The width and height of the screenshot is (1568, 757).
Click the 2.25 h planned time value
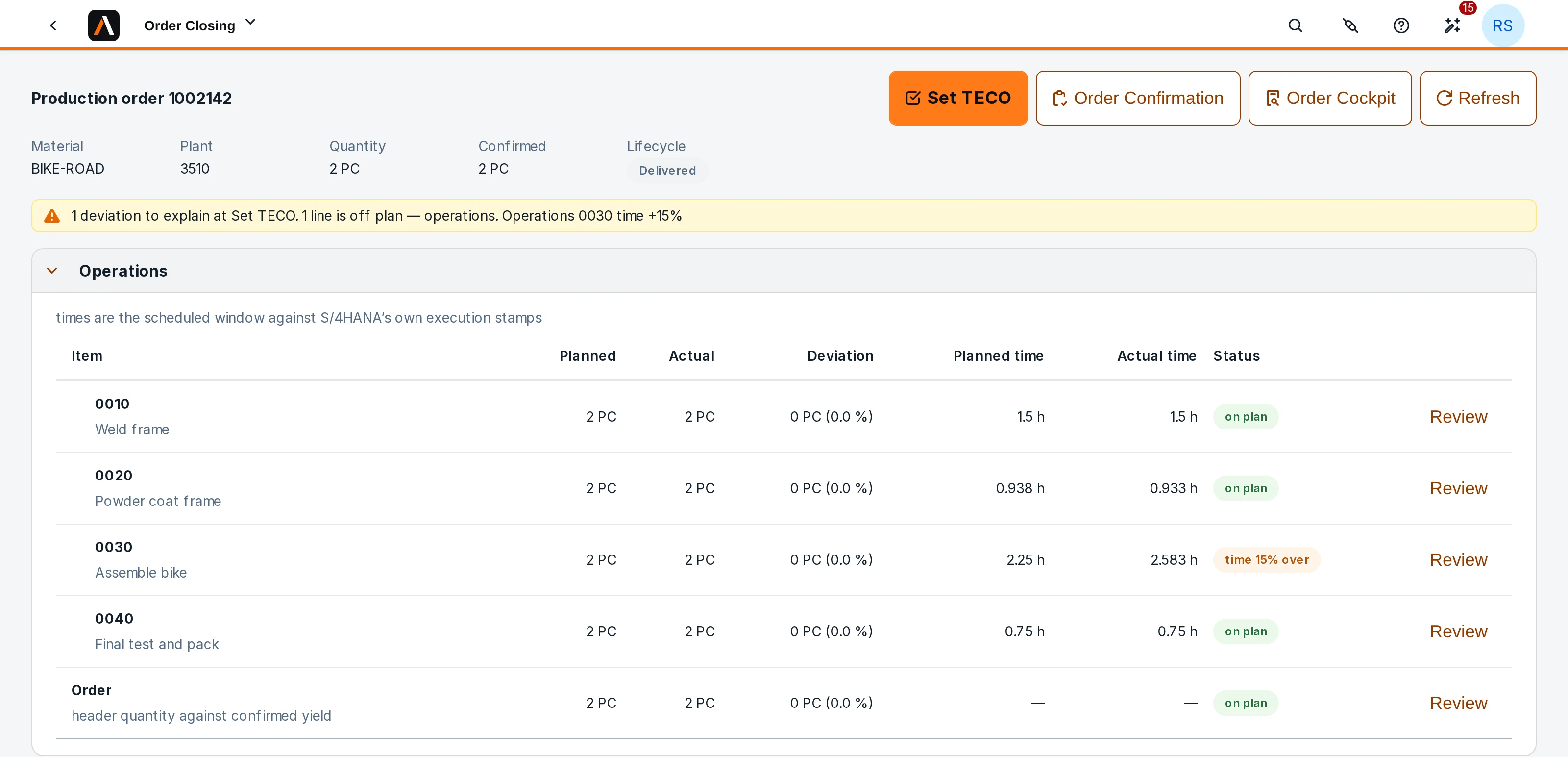[x=1025, y=560]
